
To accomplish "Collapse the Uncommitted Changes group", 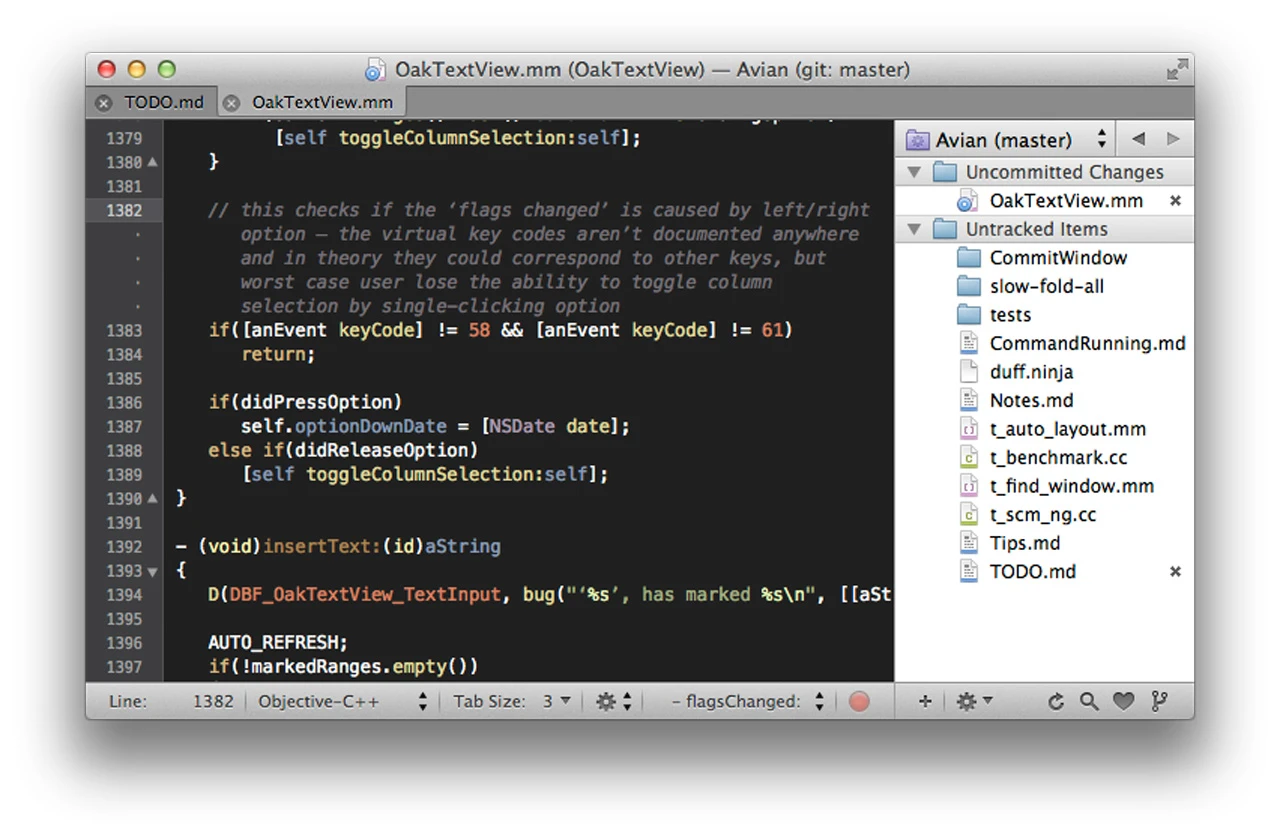I will pos(913,172).
